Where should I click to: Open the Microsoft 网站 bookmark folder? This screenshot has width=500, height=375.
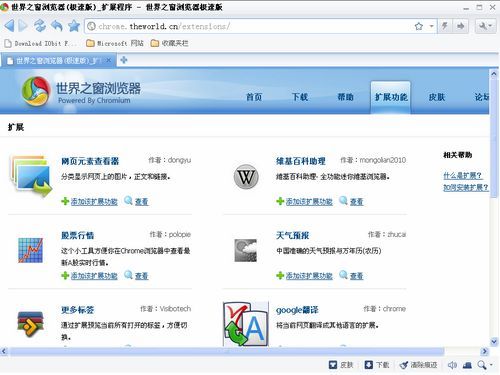click(115, 43)
